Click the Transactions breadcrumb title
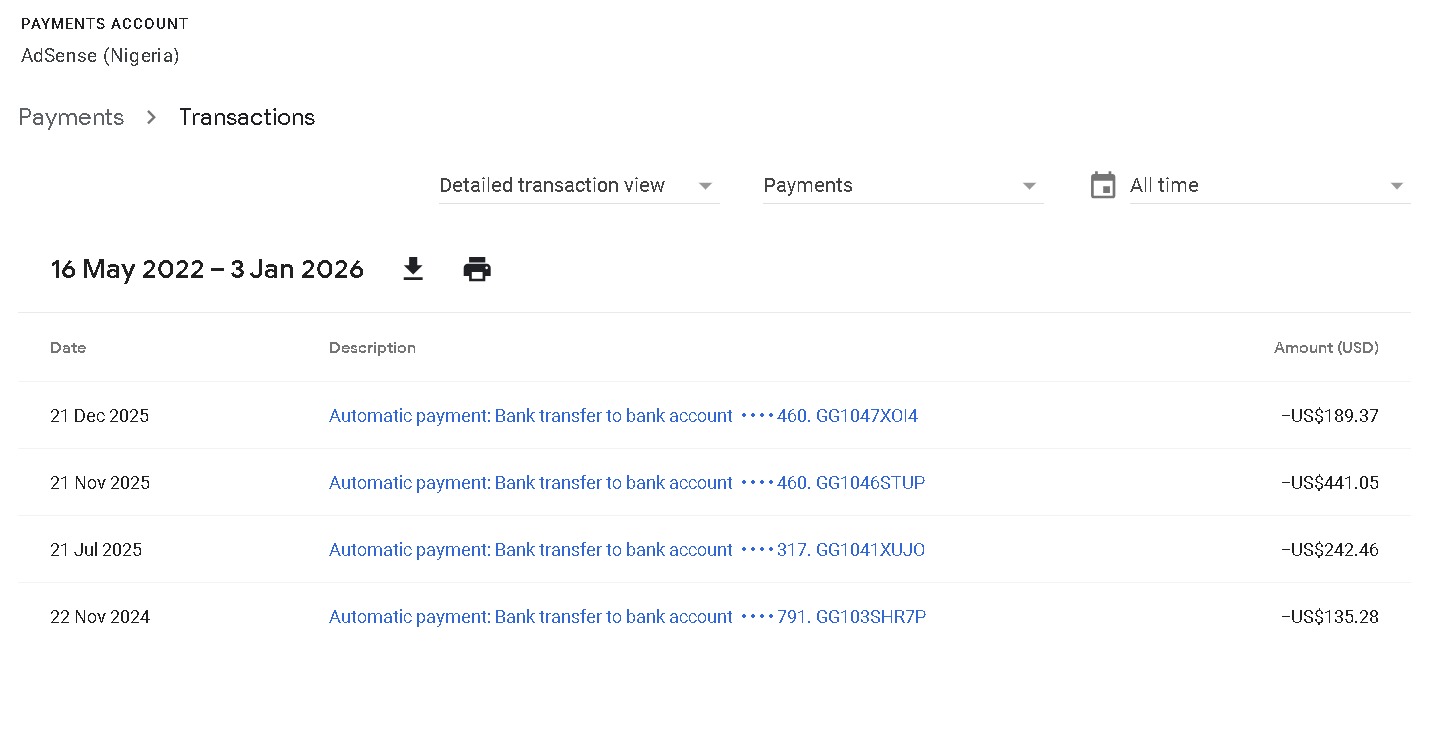The image size is (1438, 732). [247, 117]
